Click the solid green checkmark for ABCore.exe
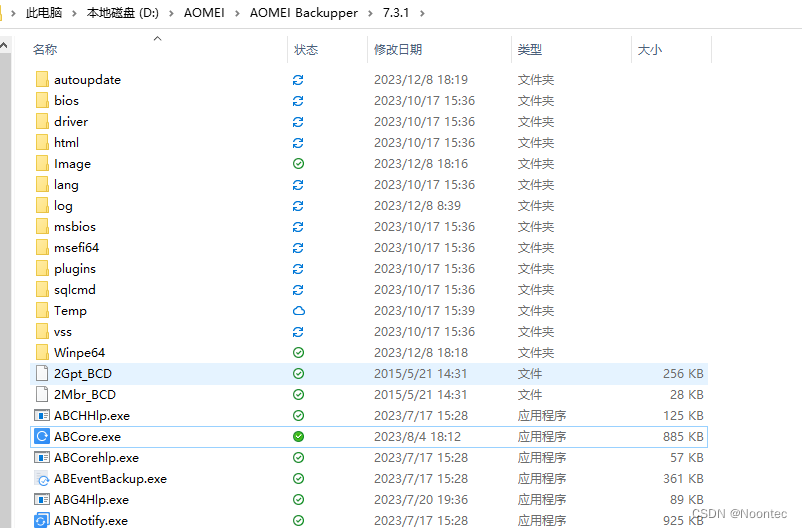Viewport: 802px width, 528px height. (299, 436)
